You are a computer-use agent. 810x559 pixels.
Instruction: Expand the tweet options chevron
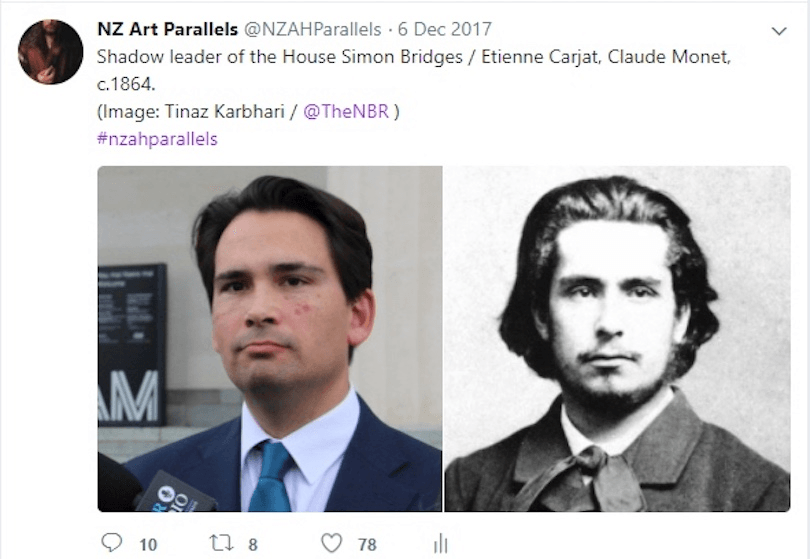point(779,31)
